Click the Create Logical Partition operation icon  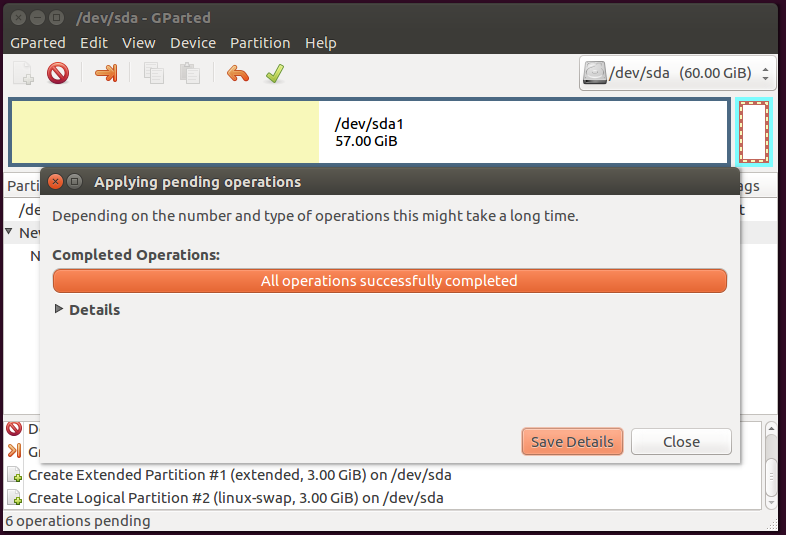click(x=15, y=498)
